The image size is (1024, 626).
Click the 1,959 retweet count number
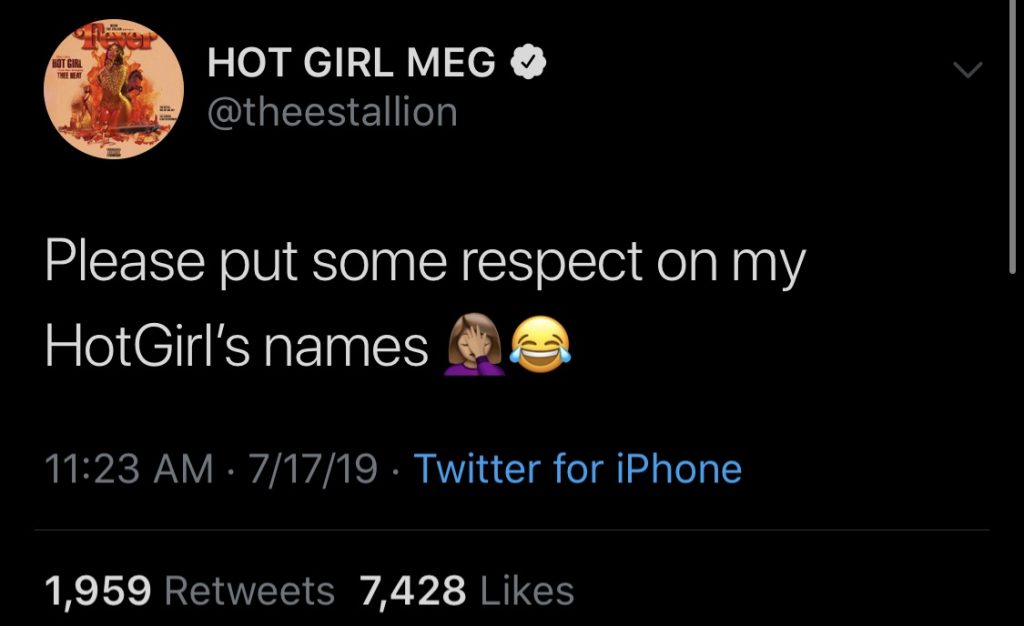coord(98,591)
